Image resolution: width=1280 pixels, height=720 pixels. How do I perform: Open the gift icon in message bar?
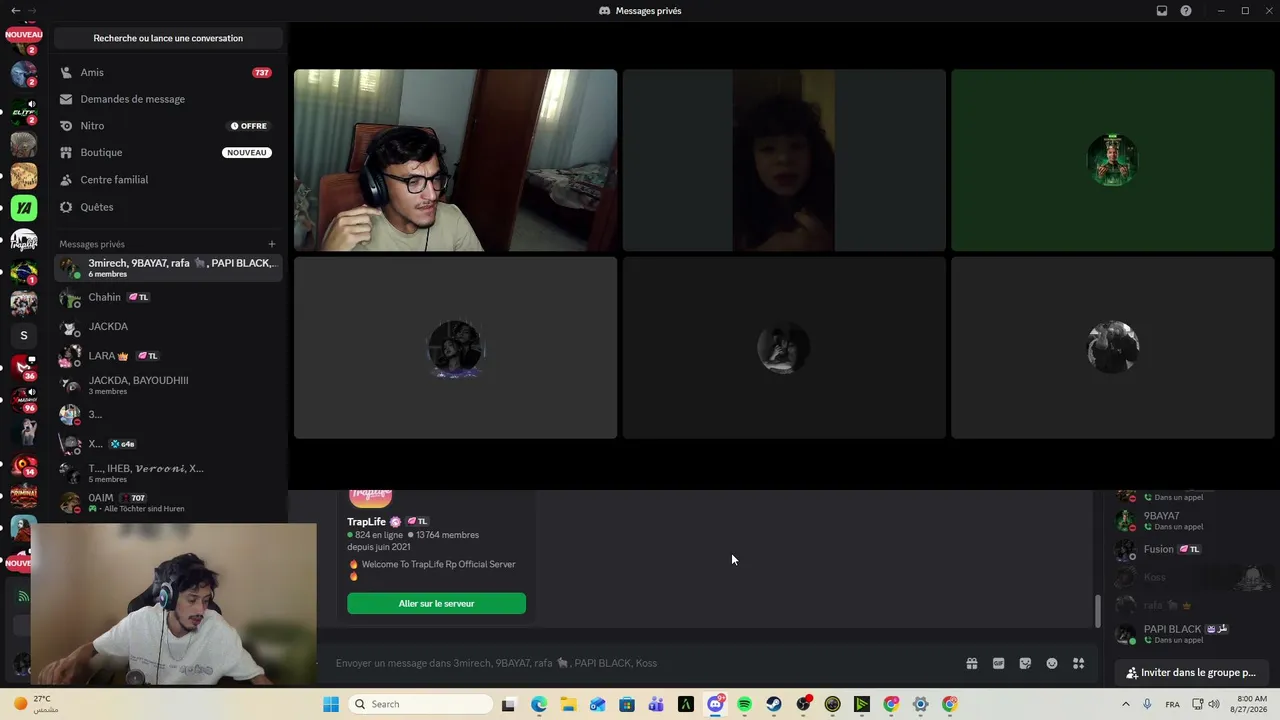(x=971, y=663)
